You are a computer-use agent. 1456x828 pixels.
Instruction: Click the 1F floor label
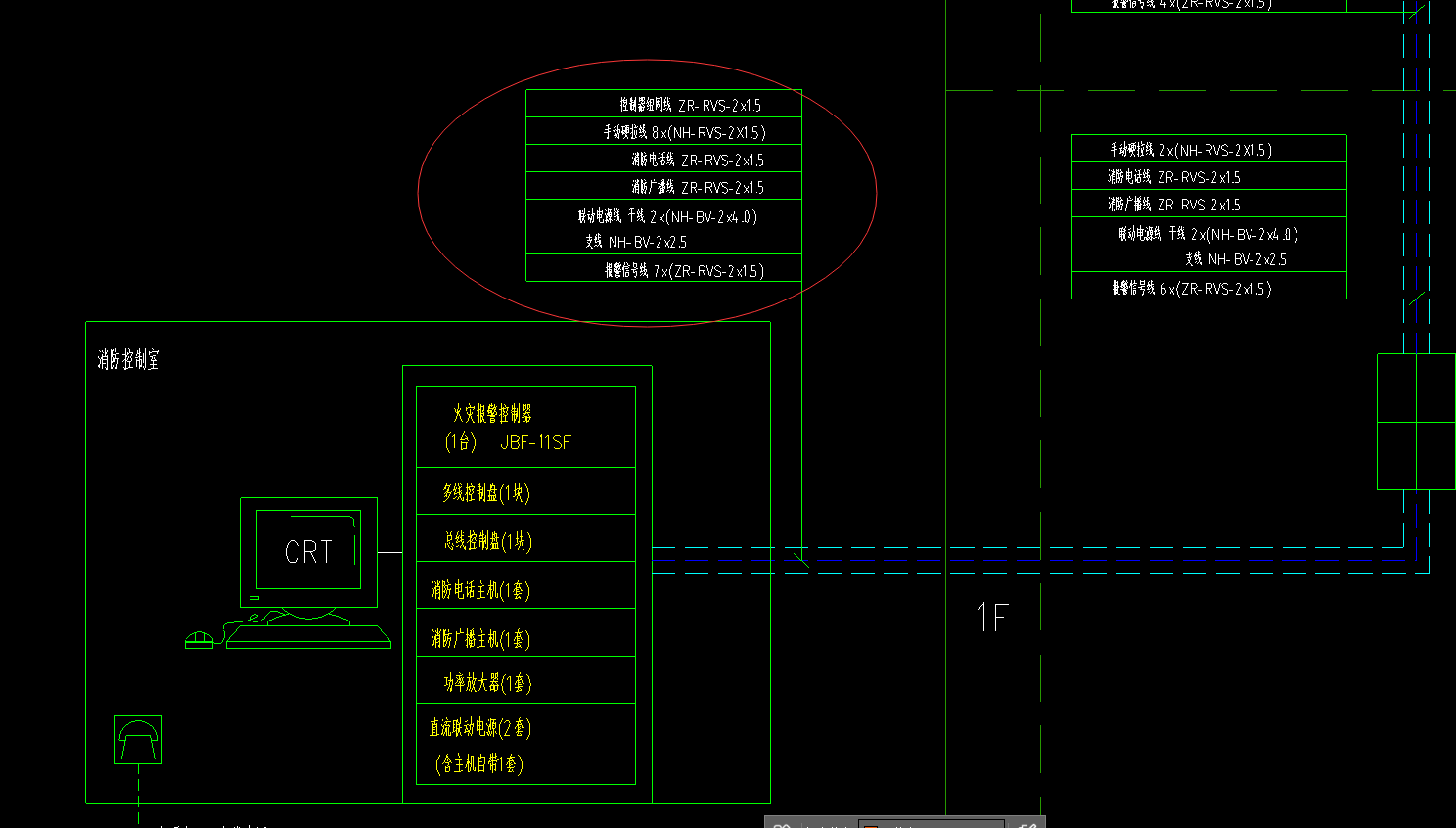(992, 618)
